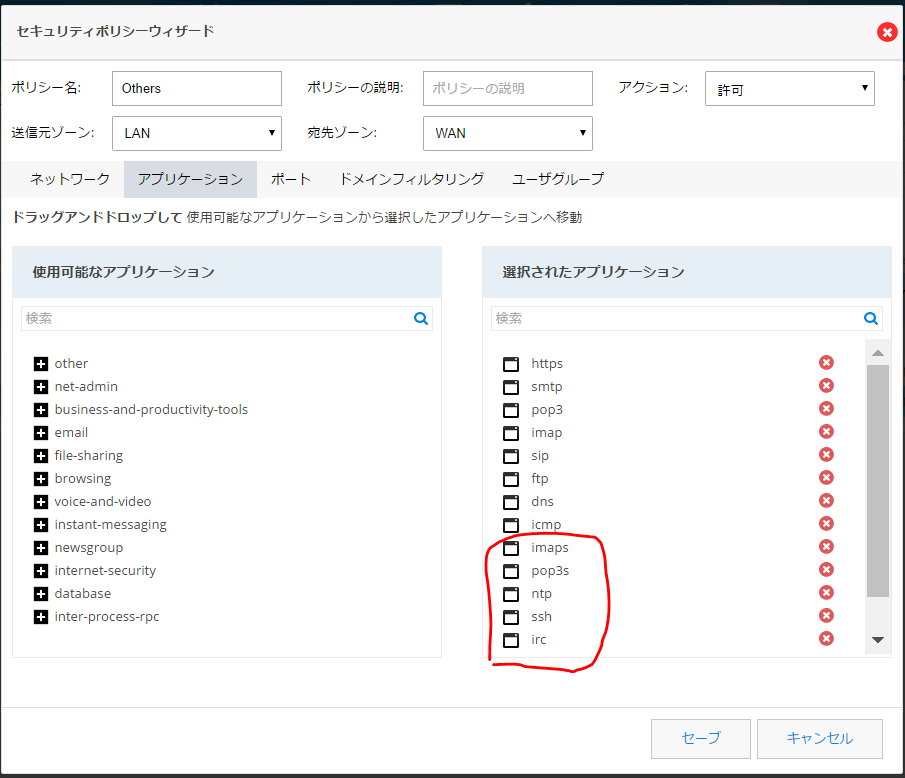The image size is (905, 778).
Task: Open the 宛先ゾーン WAN dropdown
Action: (x=508, y=133)
